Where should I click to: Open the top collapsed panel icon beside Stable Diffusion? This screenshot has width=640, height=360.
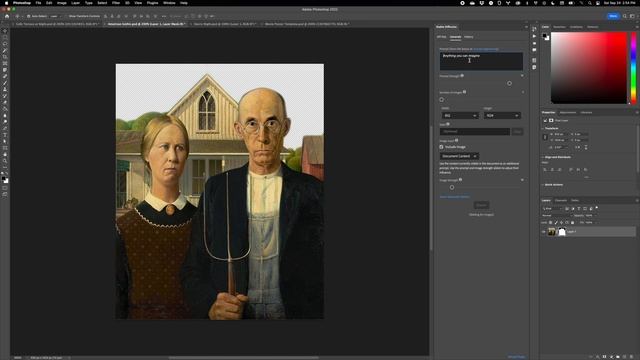534,29
